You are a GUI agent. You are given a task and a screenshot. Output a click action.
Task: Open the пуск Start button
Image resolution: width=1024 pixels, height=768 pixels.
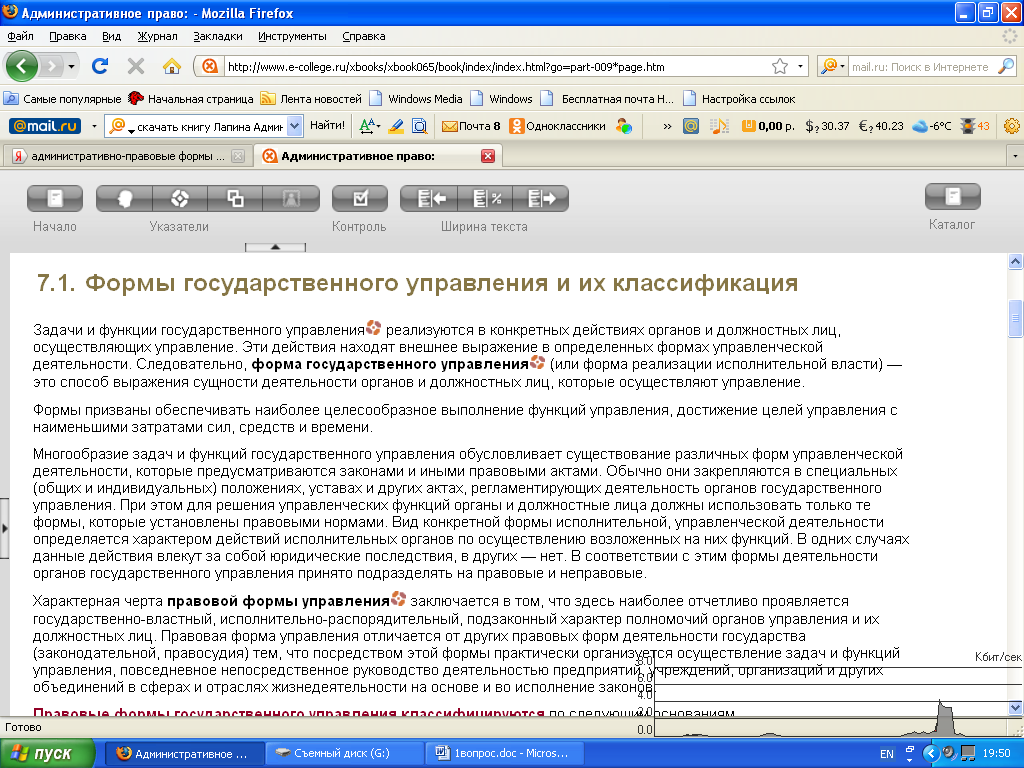(47, 754)
